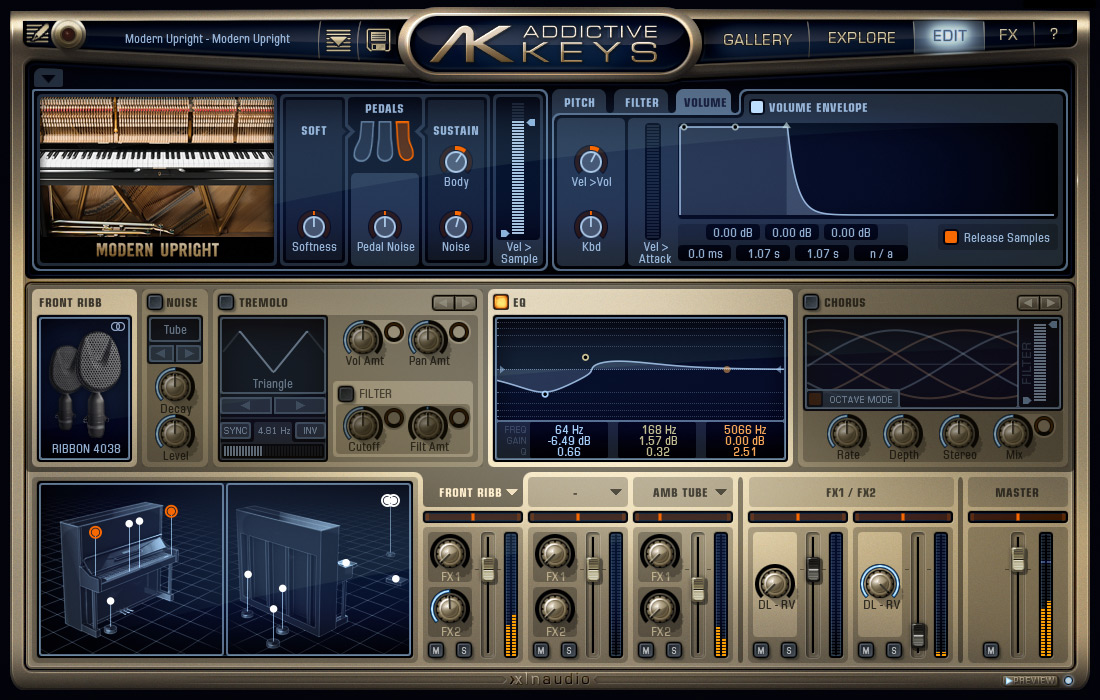Collapse the instrument panel with the top-left arrow
The image size is (1100, 700).
tap(47, 77)
